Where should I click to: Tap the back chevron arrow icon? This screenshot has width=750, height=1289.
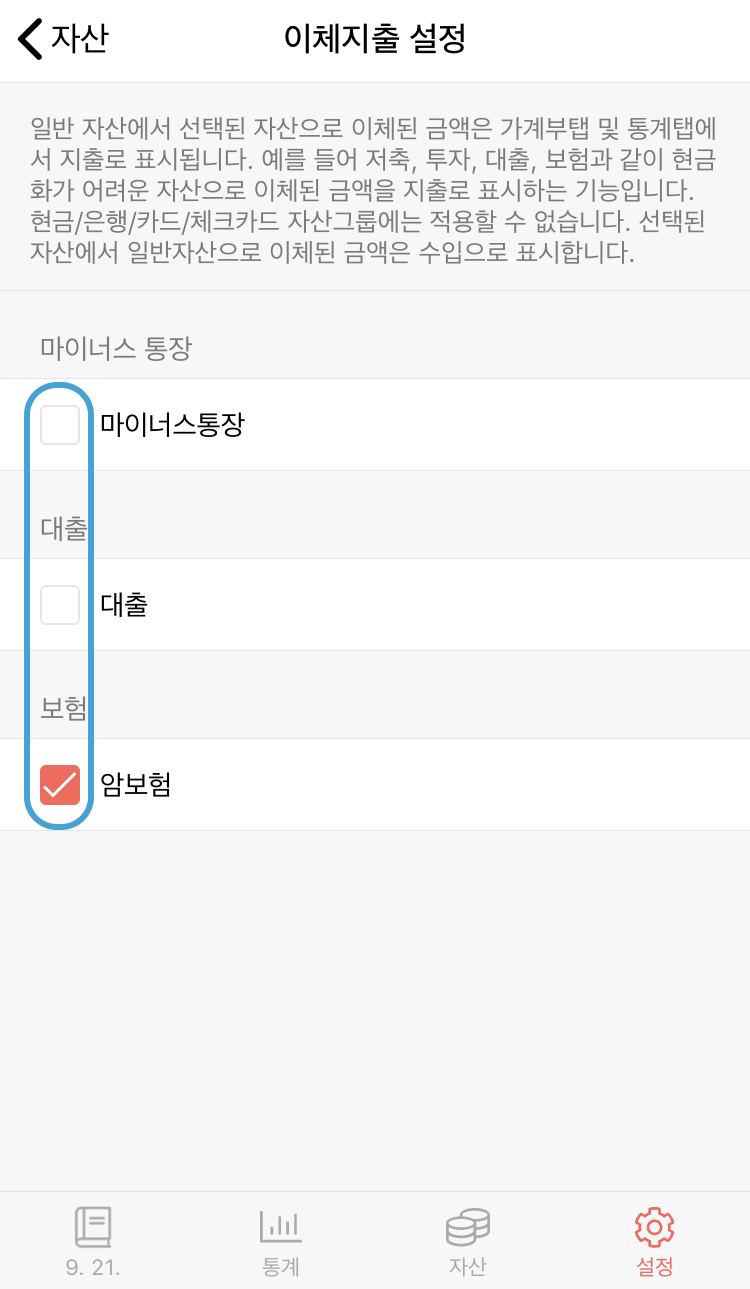(30, 39)
